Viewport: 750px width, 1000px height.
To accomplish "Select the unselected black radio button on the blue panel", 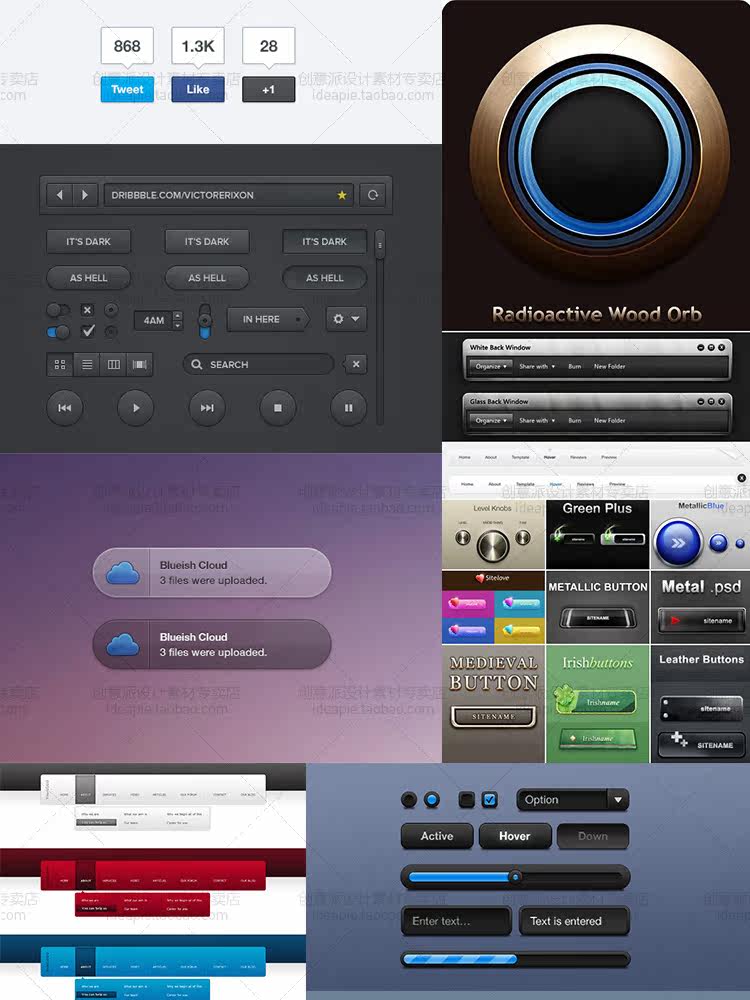I will pyautogui.click(x=409, y=800).
